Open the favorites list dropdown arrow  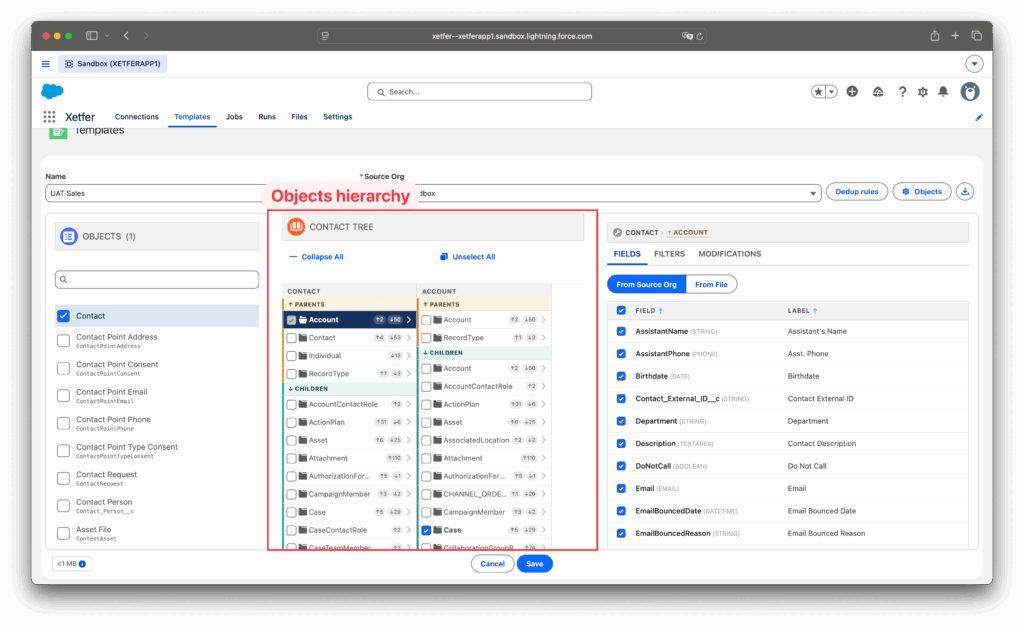point(831,92)
